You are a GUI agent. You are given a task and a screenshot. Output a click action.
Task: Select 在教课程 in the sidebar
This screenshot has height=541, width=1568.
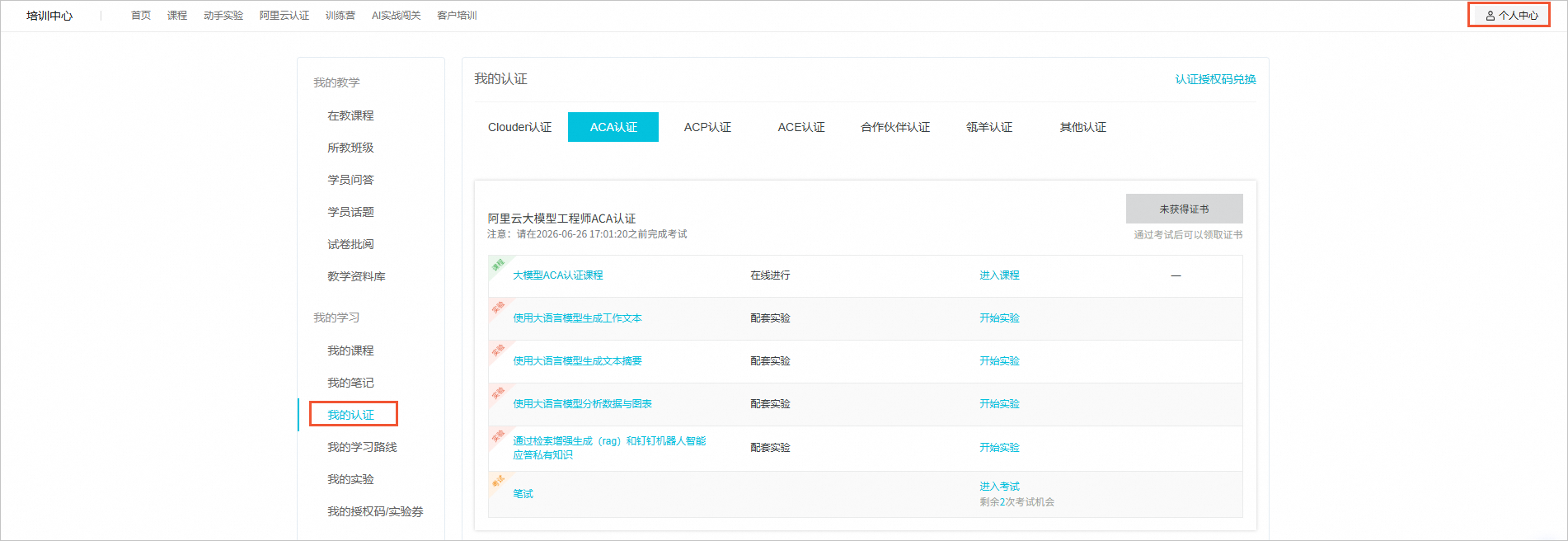[x=350, y=115]
